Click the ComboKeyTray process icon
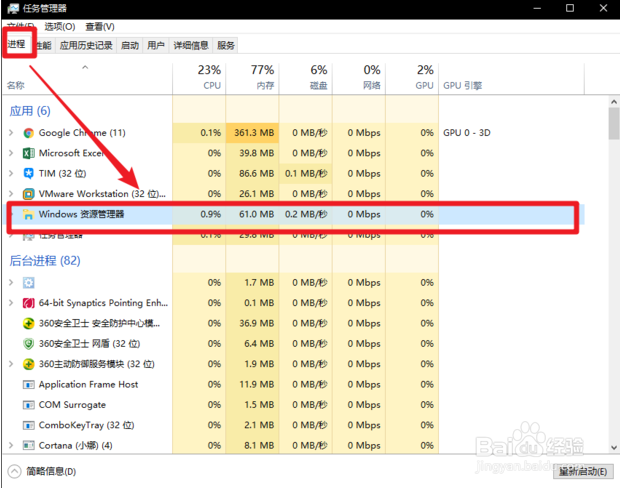This screenshot has height=488, width=620. coord(28,425)
